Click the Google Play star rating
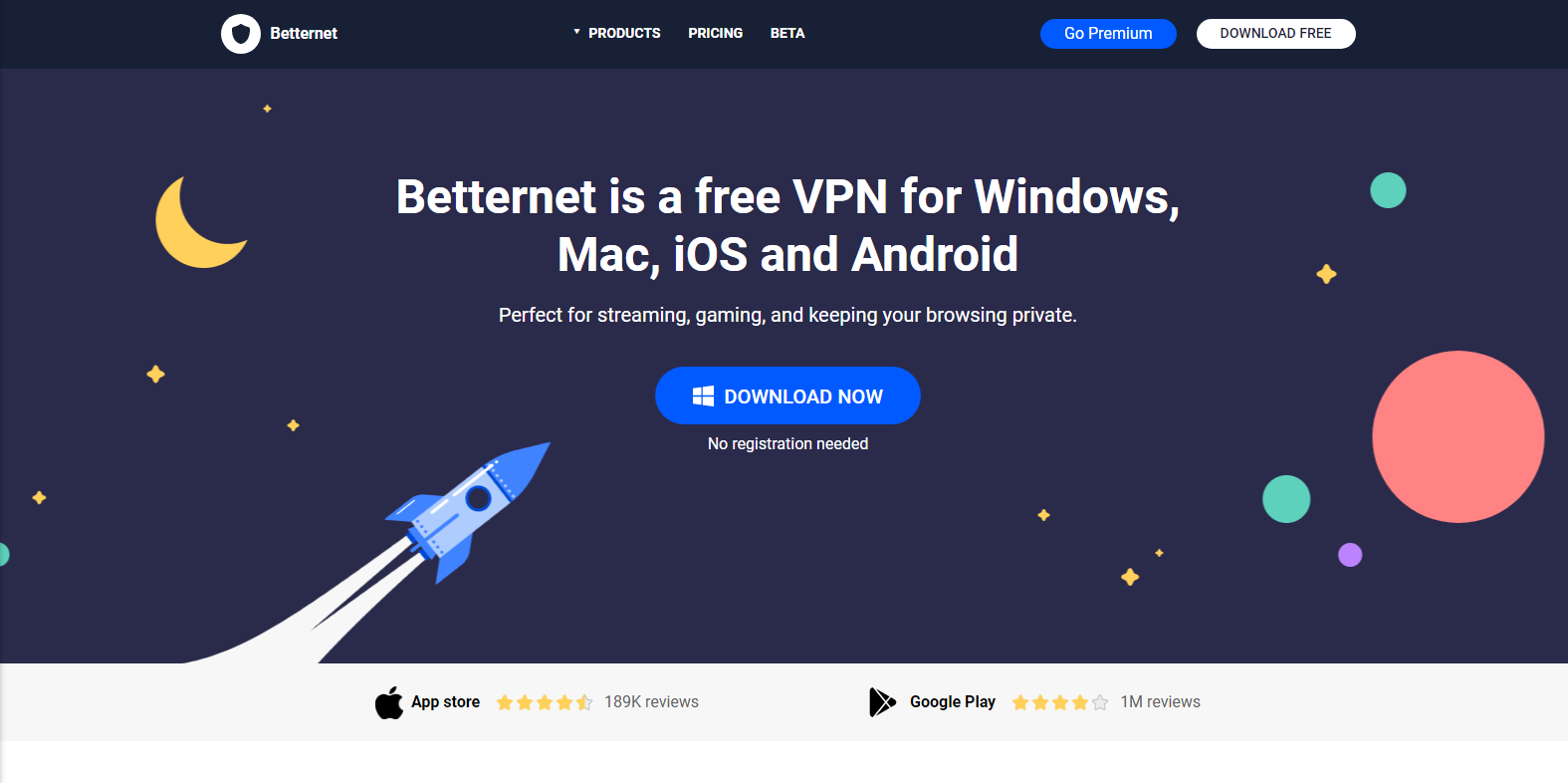This screenshot has height=783, width=1568. (1060, 702)
